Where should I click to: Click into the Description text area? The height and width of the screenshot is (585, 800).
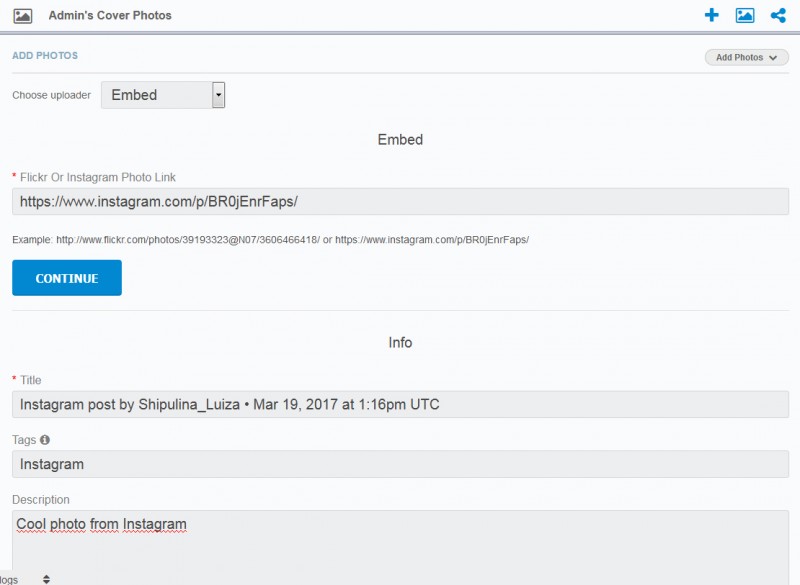400,547
